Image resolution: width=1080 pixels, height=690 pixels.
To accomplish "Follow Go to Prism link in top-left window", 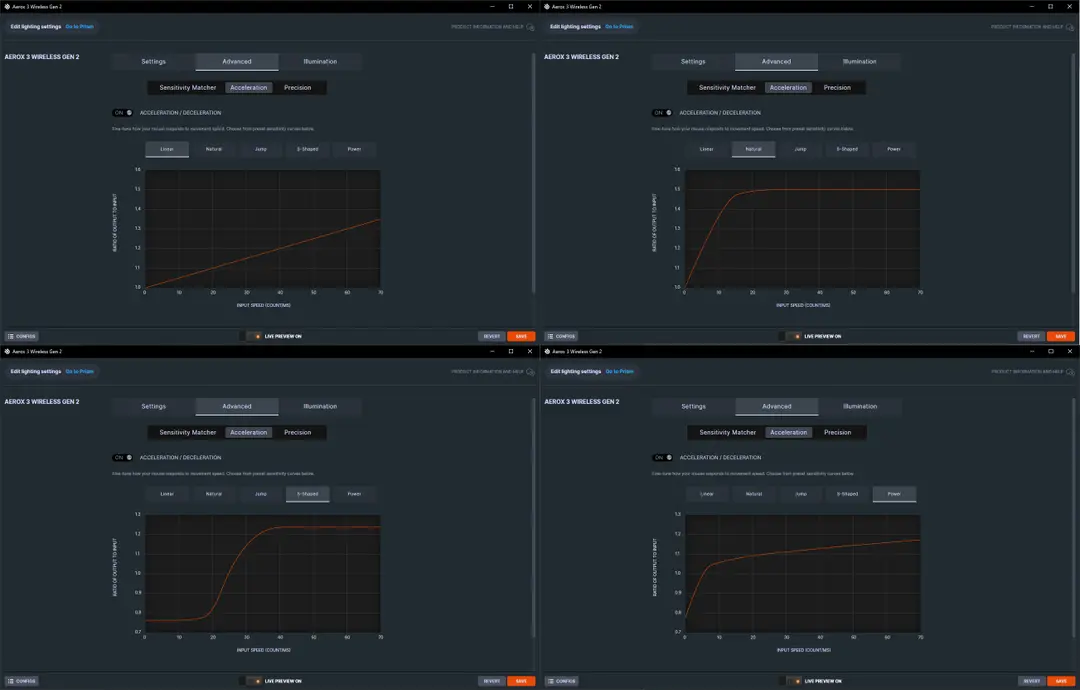I will (80, 27).
